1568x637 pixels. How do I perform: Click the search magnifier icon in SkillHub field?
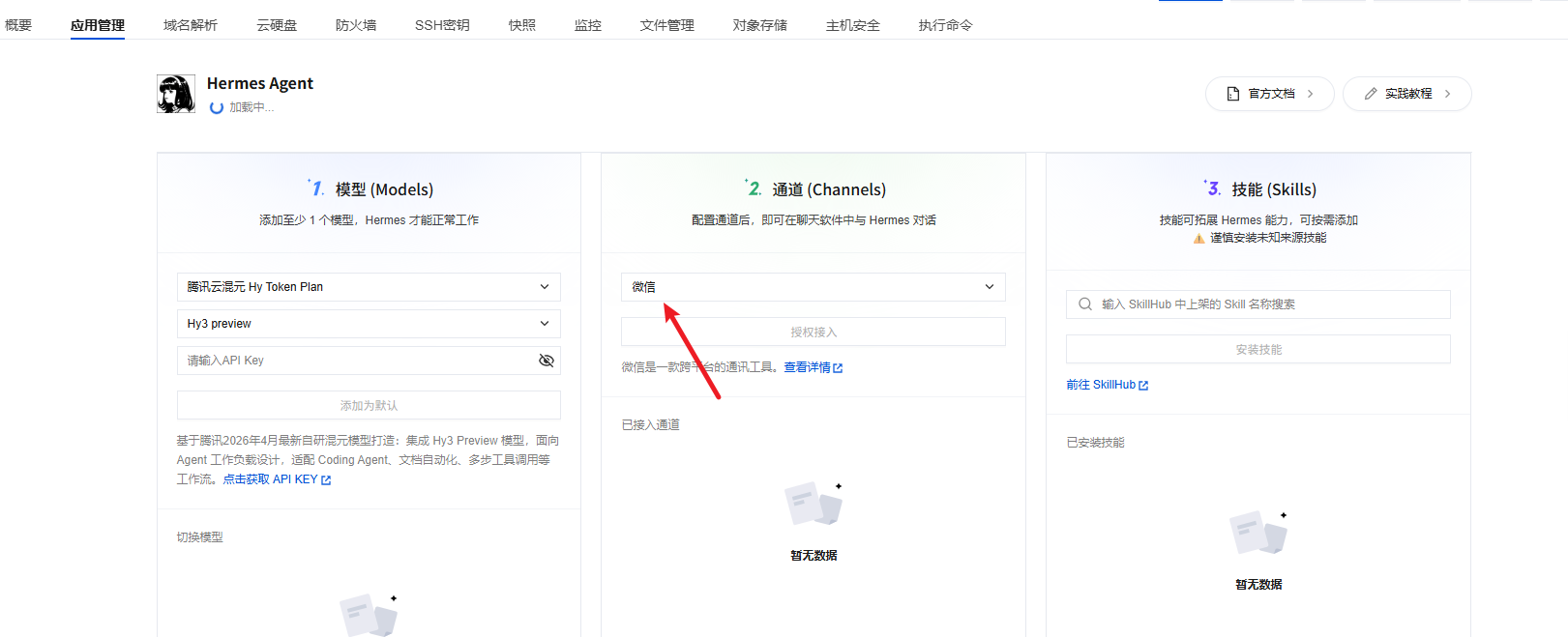coord(1085,304)
